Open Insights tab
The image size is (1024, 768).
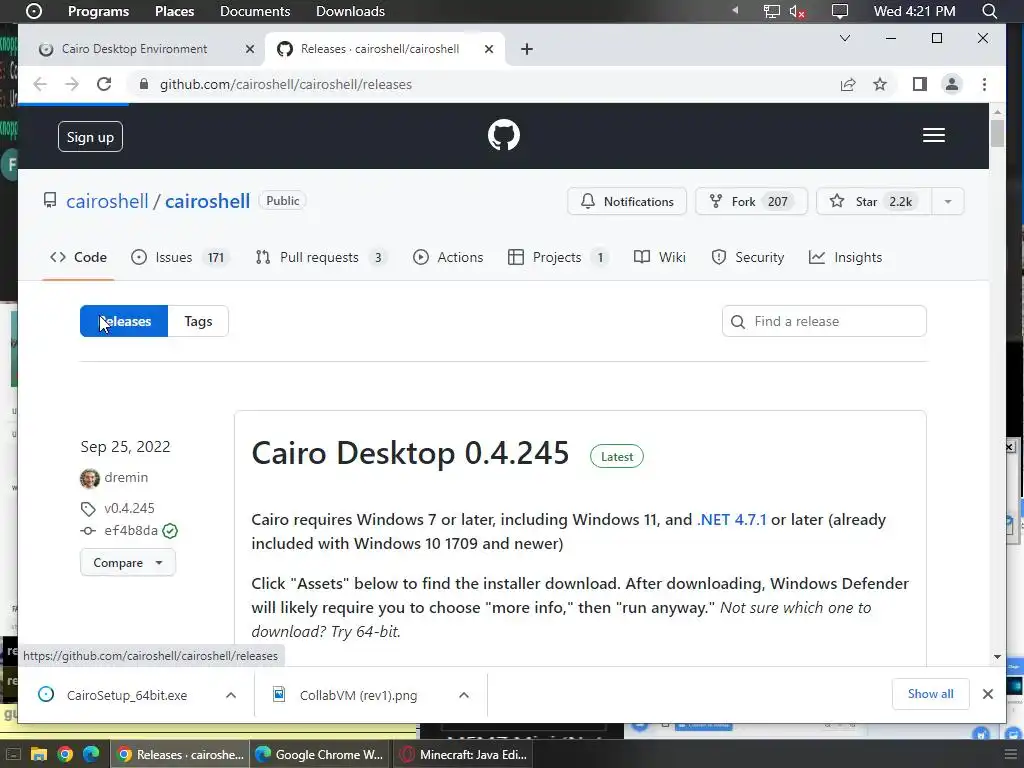tap(845, 257)
